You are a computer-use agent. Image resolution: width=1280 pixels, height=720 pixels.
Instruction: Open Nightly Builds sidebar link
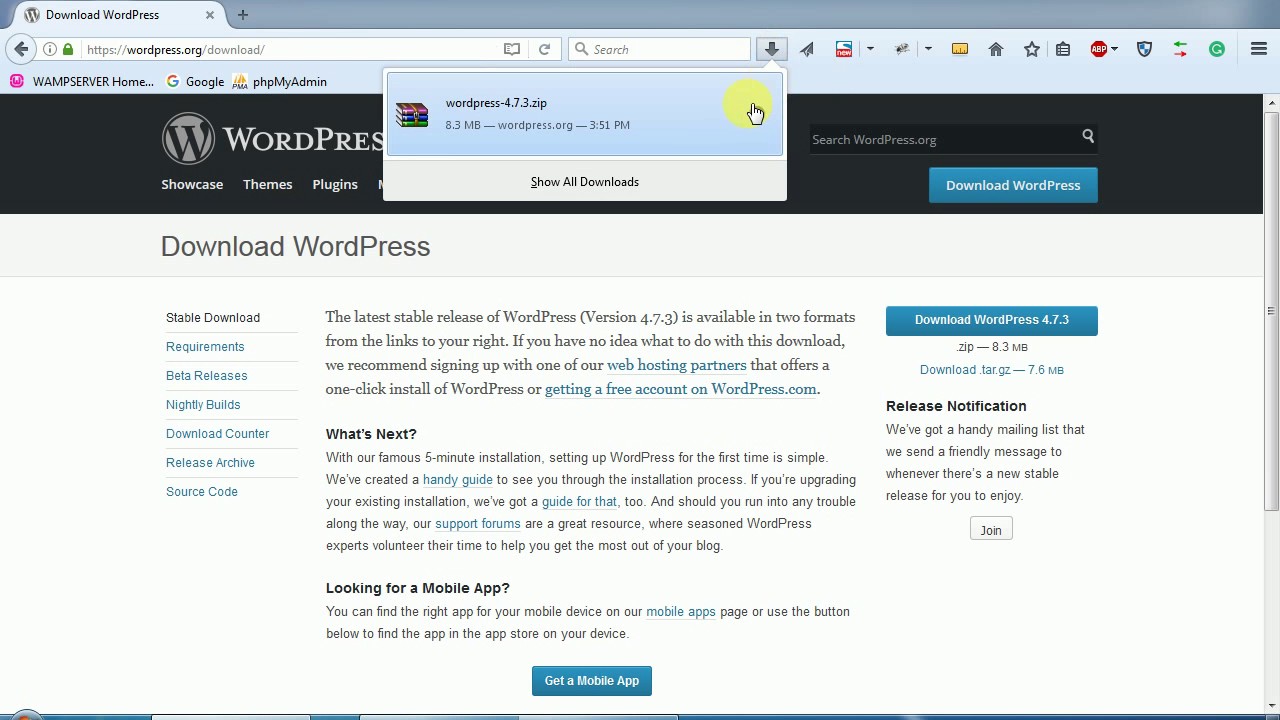[x=203, y=404]
